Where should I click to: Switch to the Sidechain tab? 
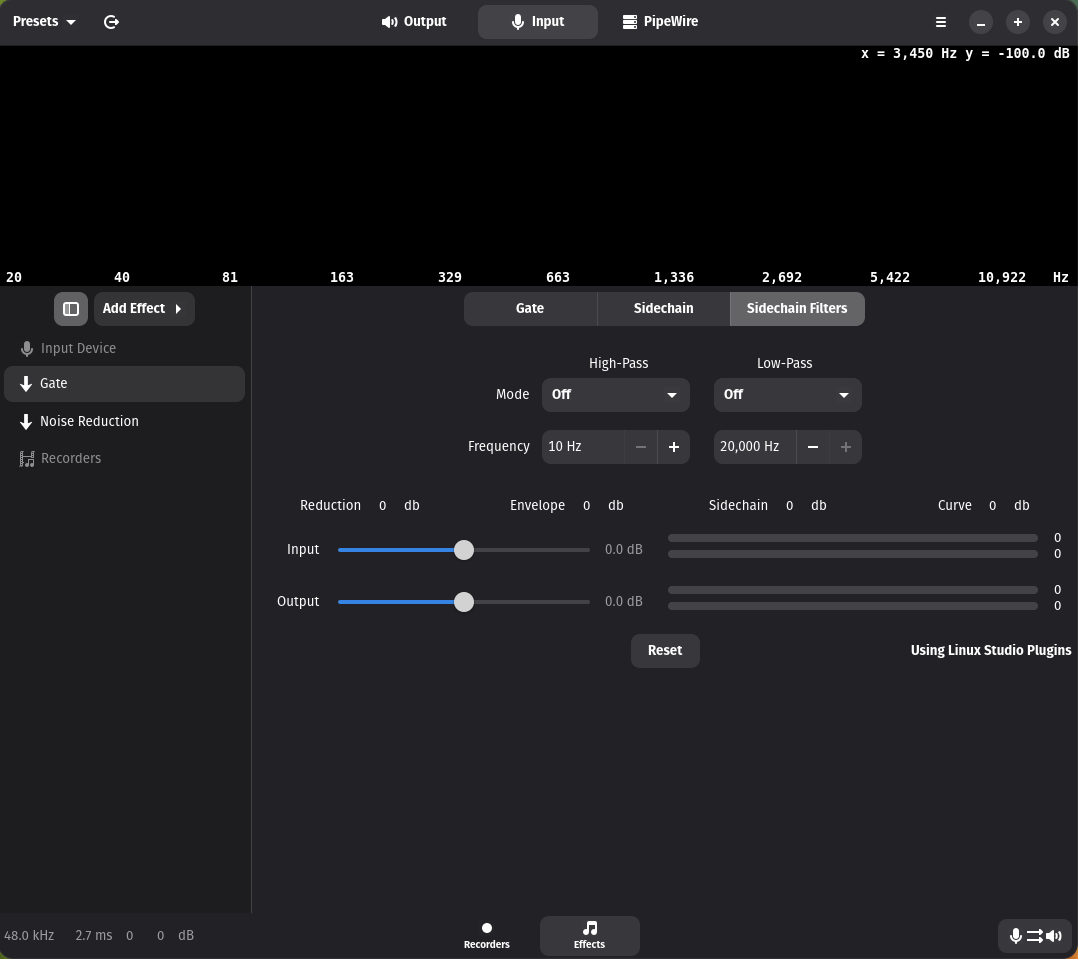coord(663,309)
